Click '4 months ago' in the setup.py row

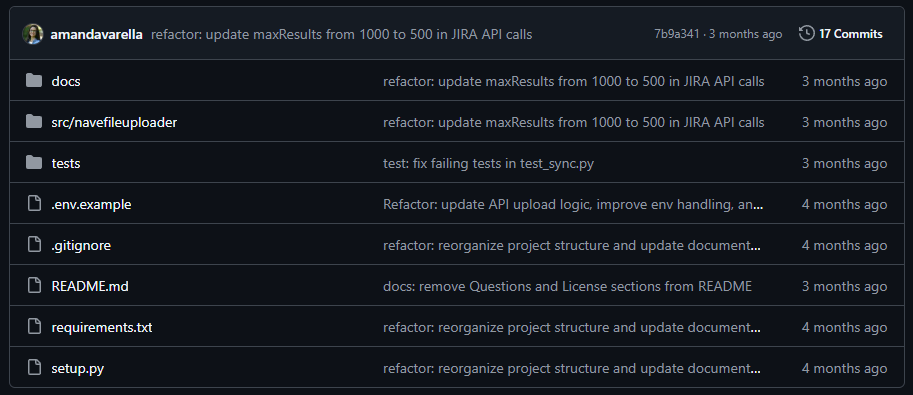click(844, 368)
